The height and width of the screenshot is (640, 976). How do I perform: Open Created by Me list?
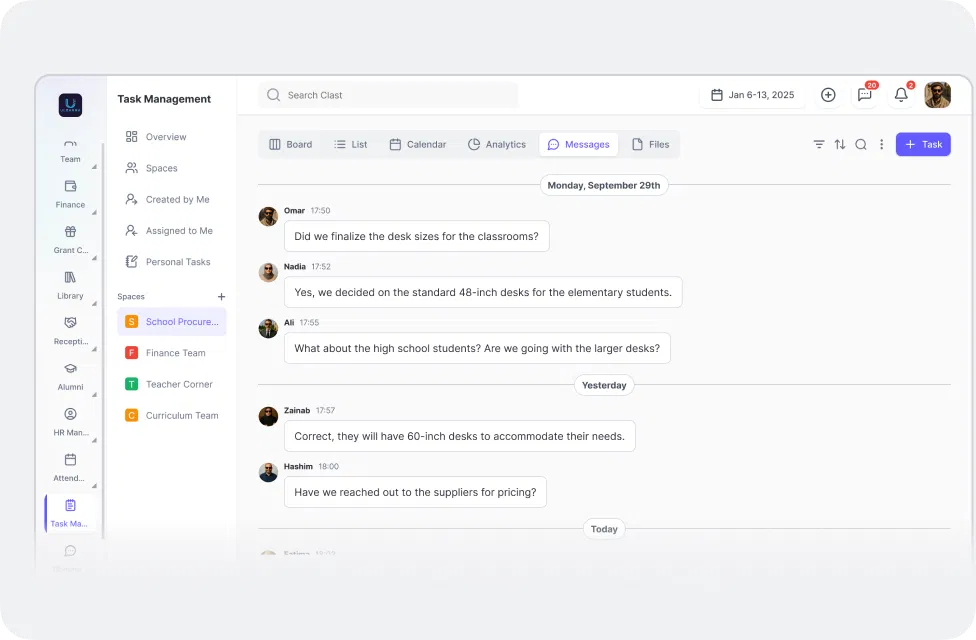(171, 199)
